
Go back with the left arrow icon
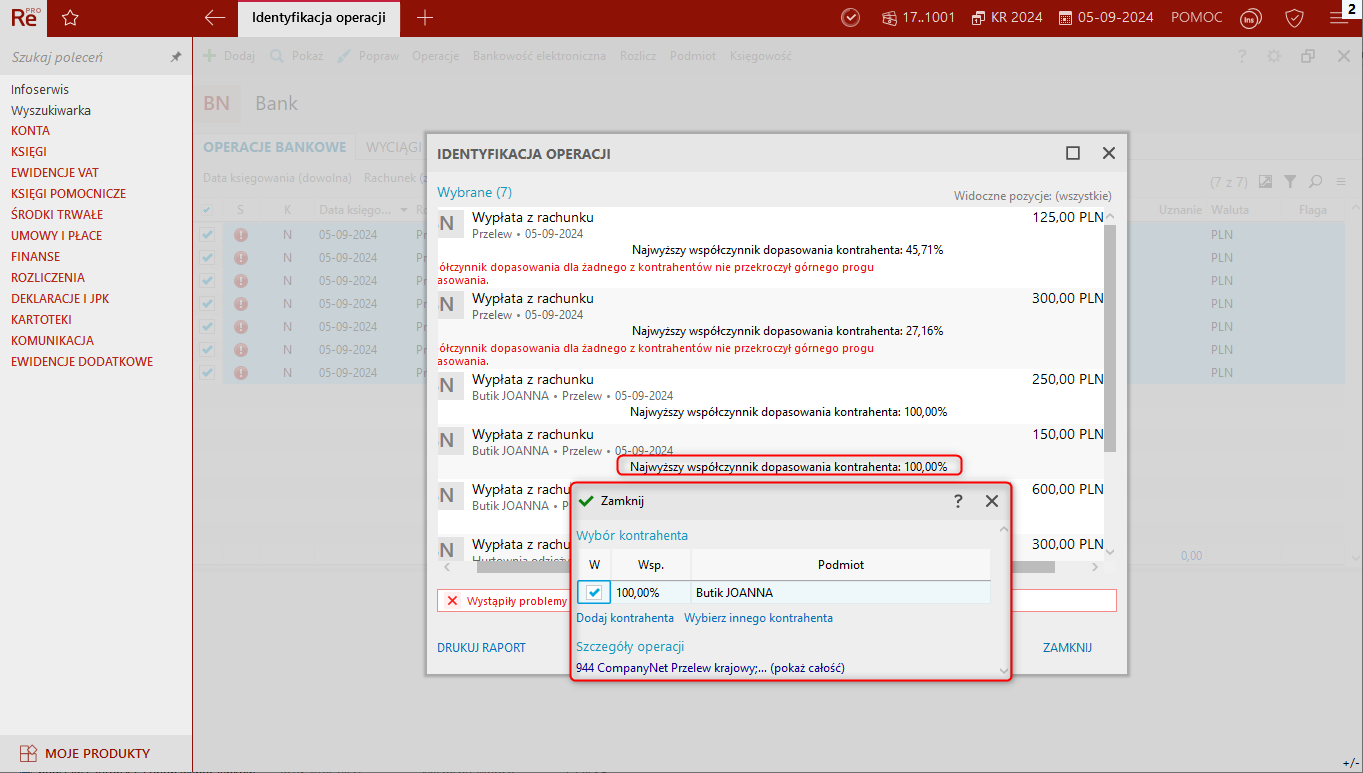pos(214,17)
